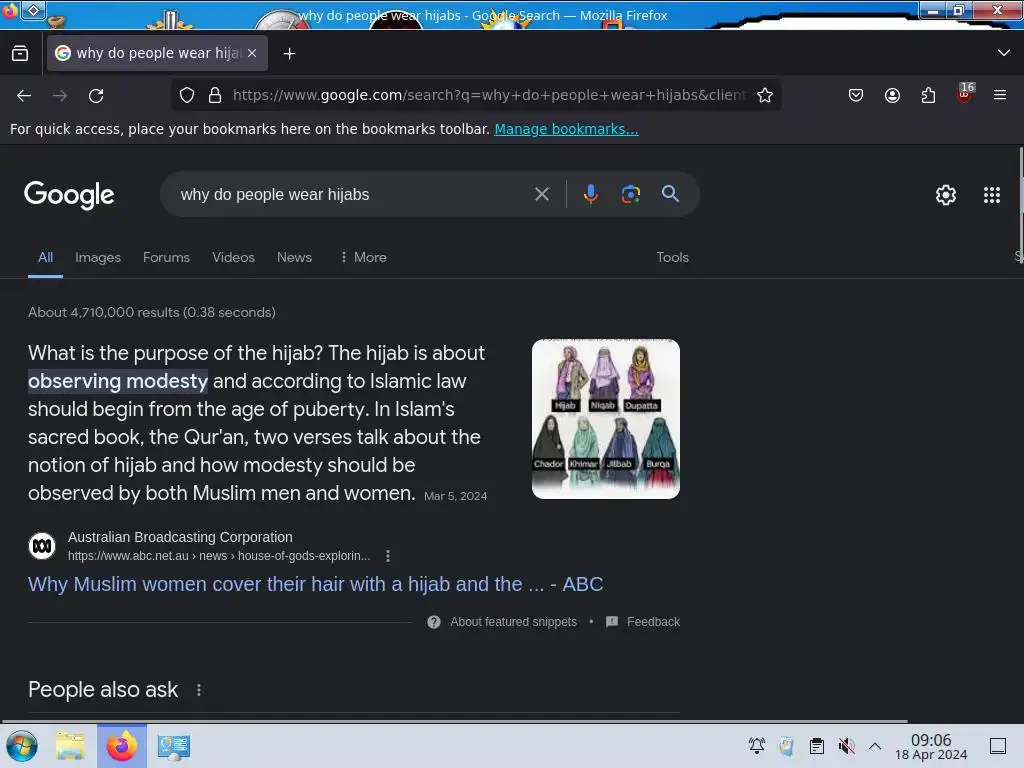Click highlighted 'observing modesty' text
Screen dimensions: 1024x768
118,381
